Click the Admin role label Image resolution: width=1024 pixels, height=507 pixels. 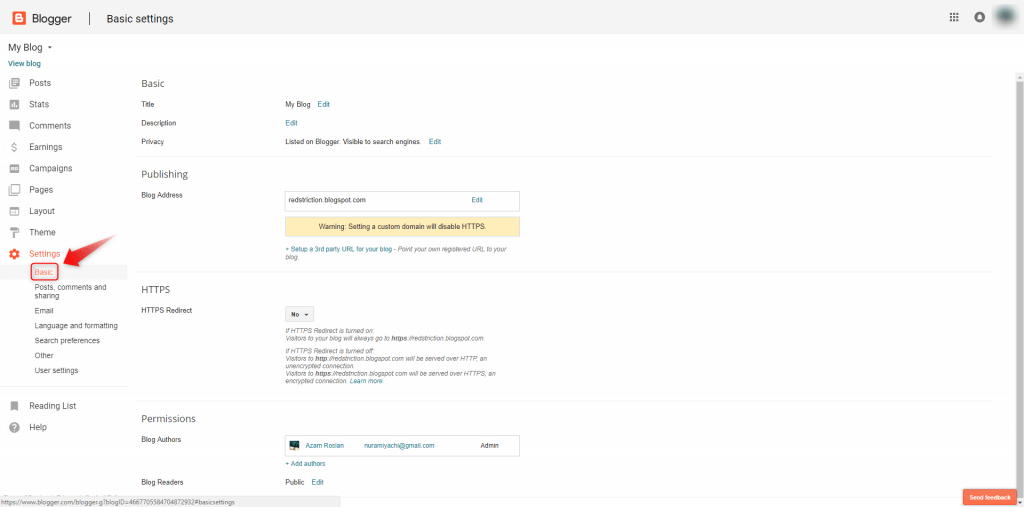point(489,446)
